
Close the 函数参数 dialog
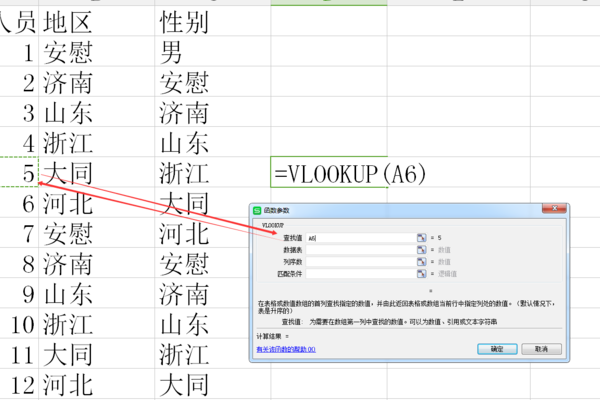(554, 209)
